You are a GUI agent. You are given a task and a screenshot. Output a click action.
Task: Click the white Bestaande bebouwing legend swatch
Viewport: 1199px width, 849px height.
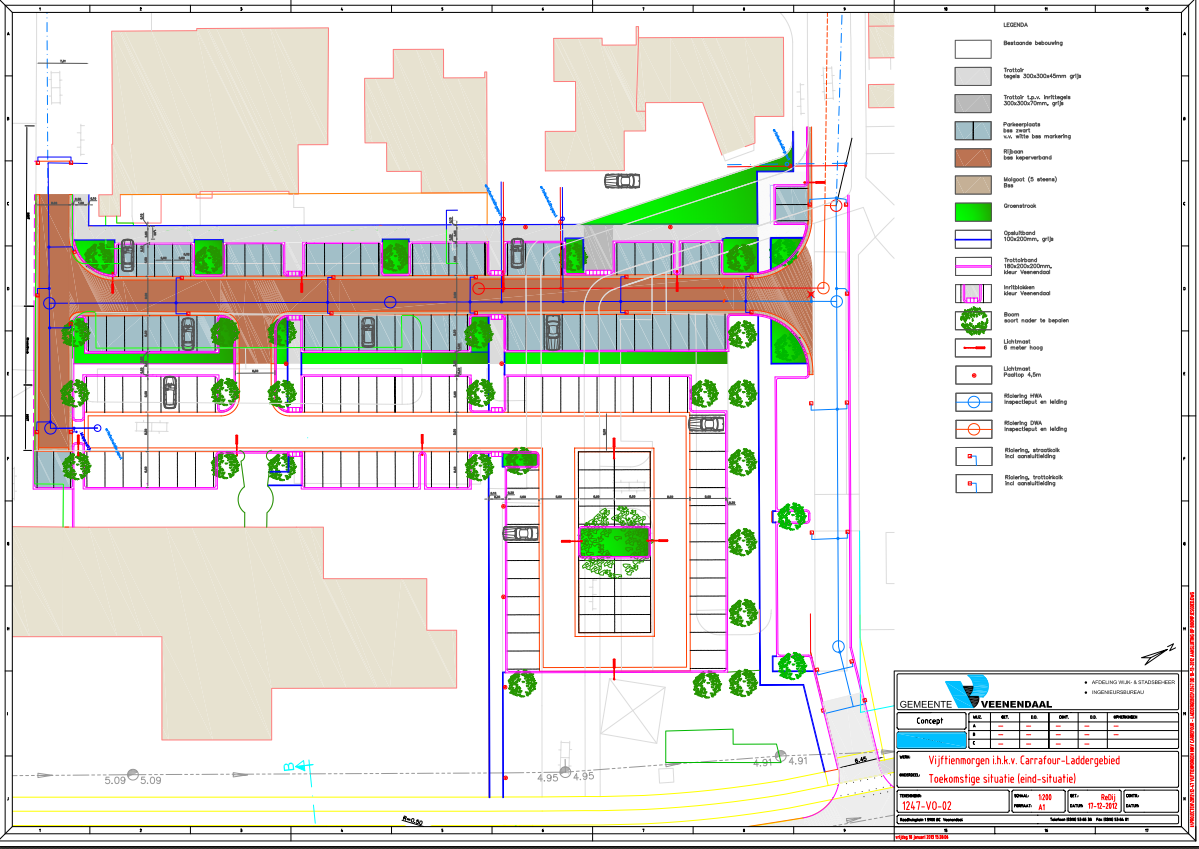tap(973, 48)
